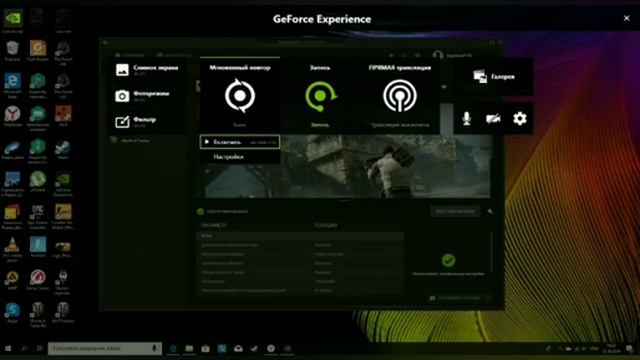Image resolution: width=640 pixels, height=360 pixels.
Task: Open the Drivers tab in background window
Action: coord(174,55)
